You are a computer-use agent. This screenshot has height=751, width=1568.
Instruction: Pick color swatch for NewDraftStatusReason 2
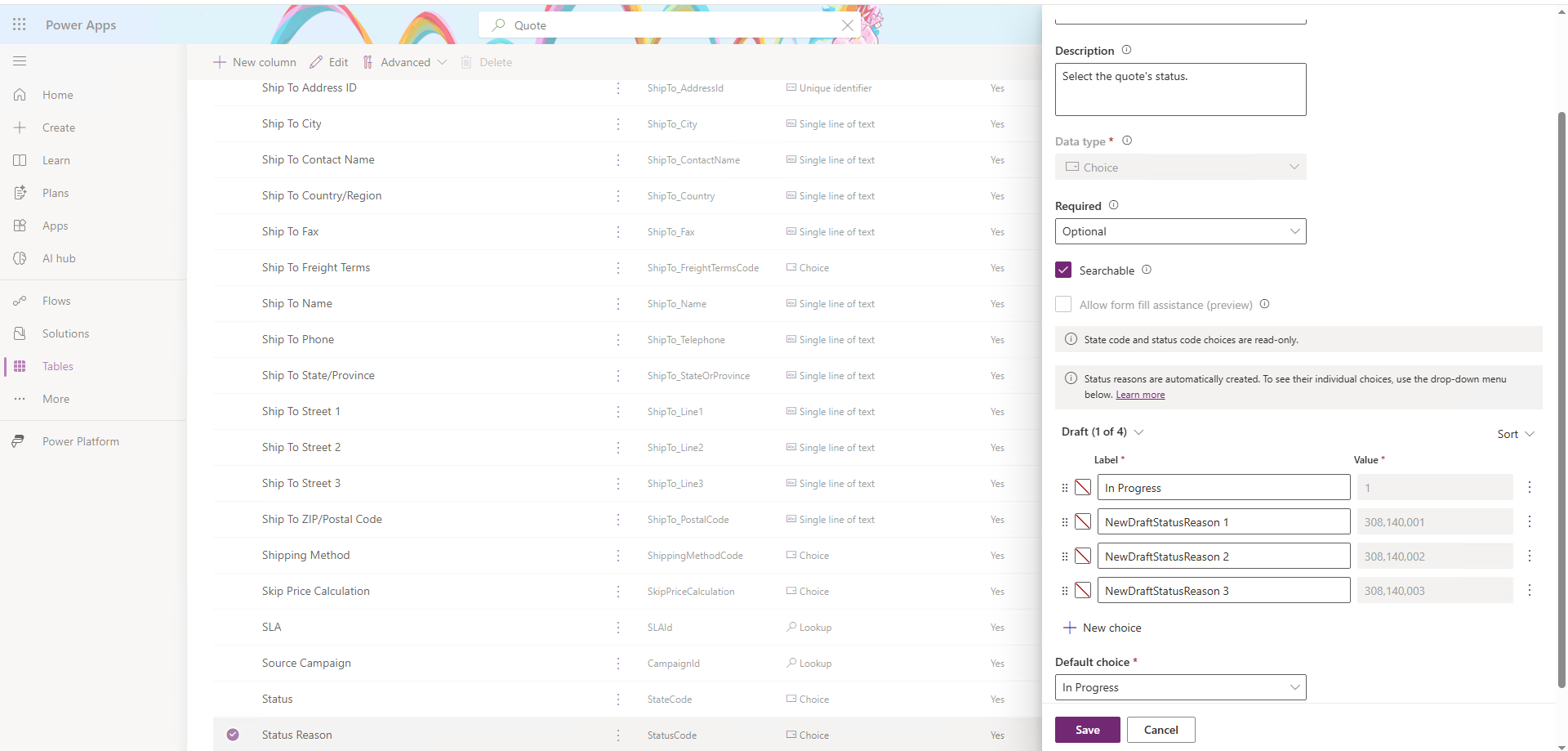click(1083, 556)
